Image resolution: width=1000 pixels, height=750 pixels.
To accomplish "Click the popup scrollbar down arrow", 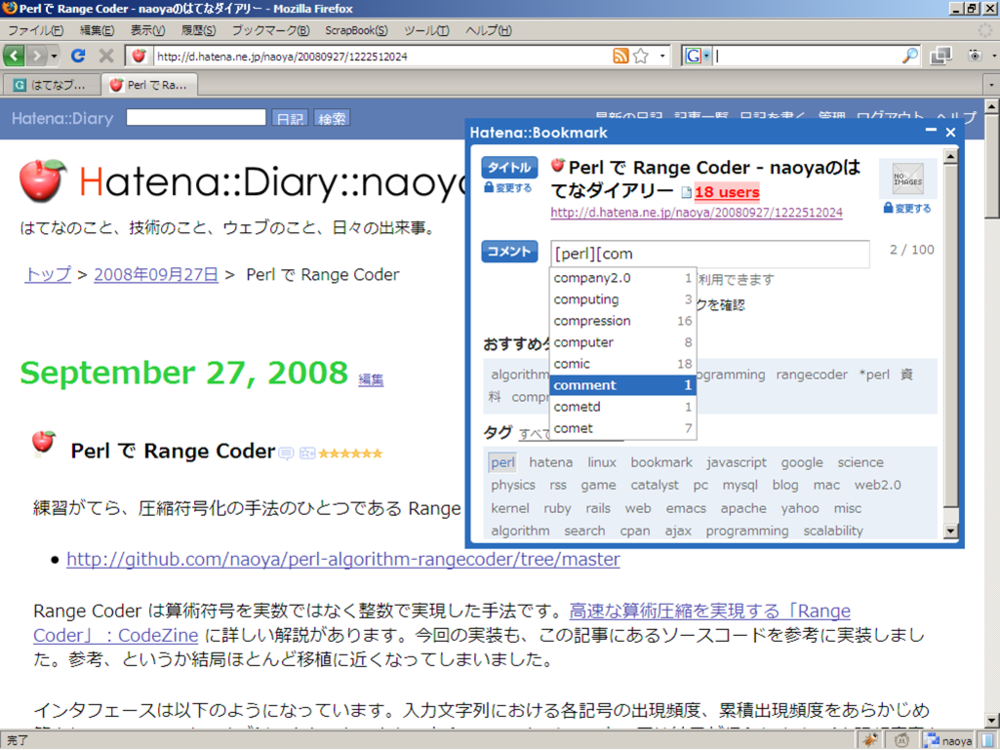I will (x=950, y=531).
